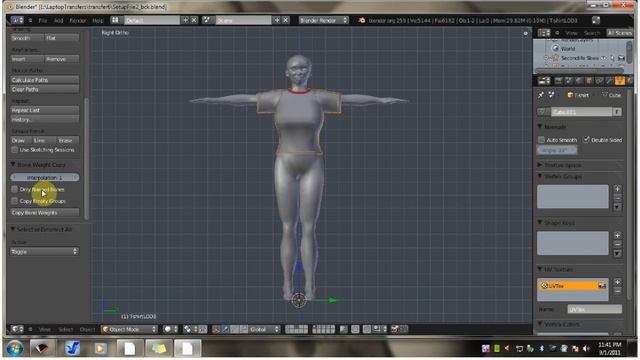Open the Global orientation dropdown
640x360 pixels.
click(x=264, y=329)
